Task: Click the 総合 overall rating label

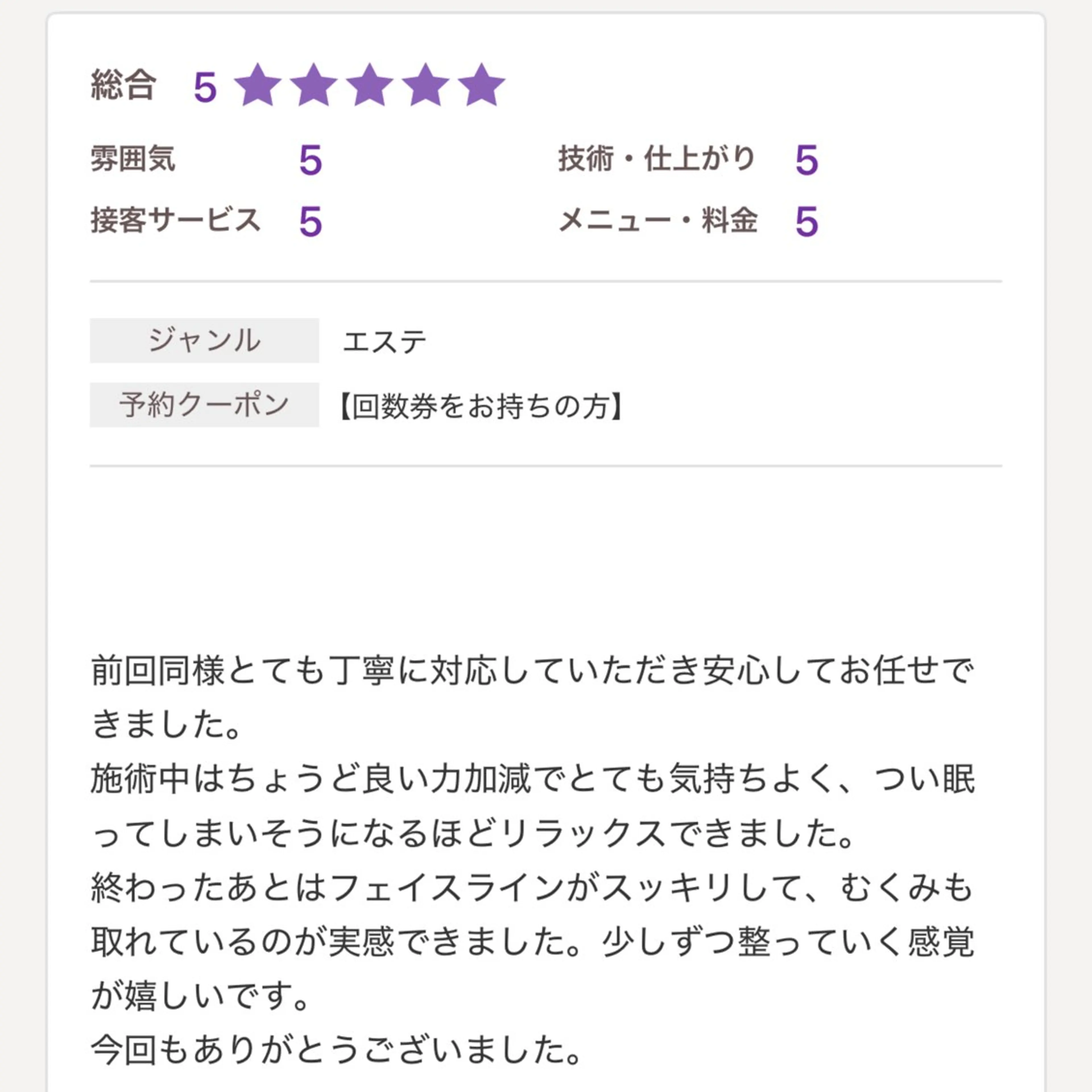Action: (x=123, y=85)
